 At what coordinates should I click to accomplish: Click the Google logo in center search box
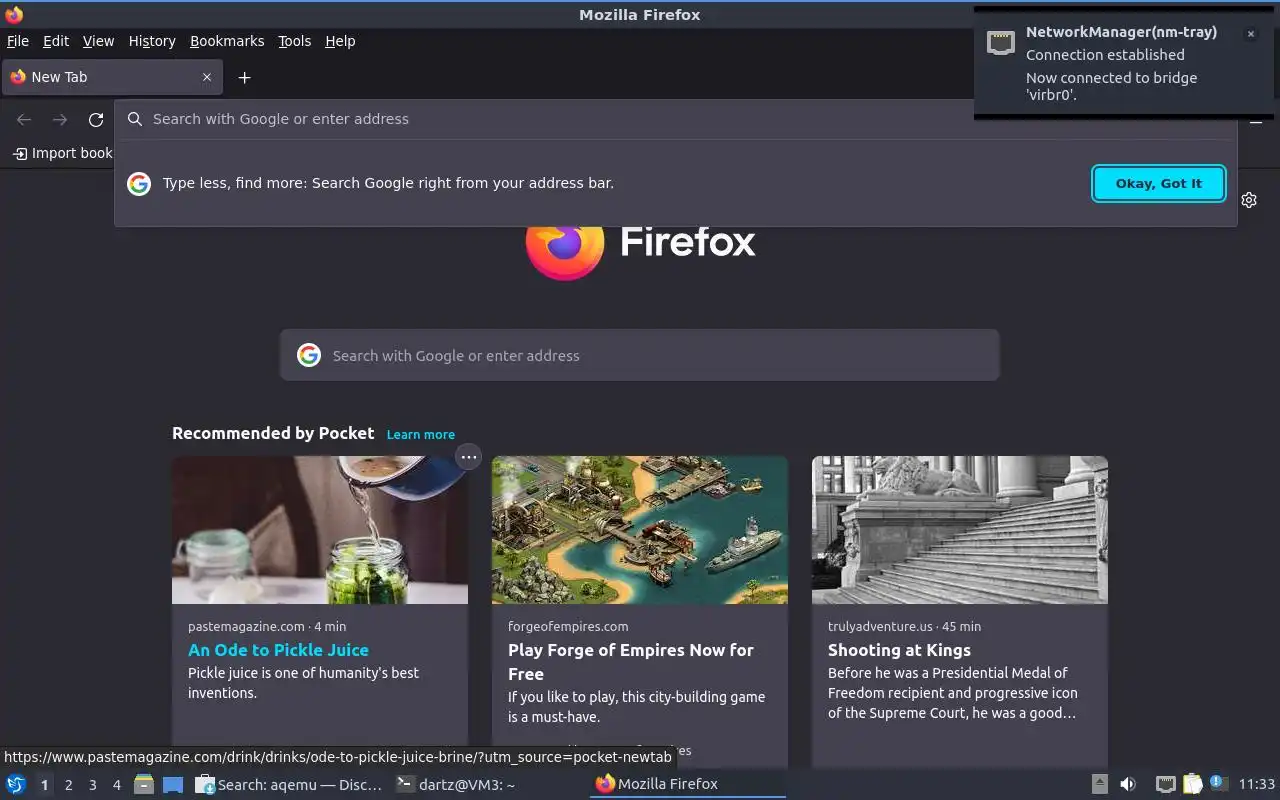click(x=309, y=355)
